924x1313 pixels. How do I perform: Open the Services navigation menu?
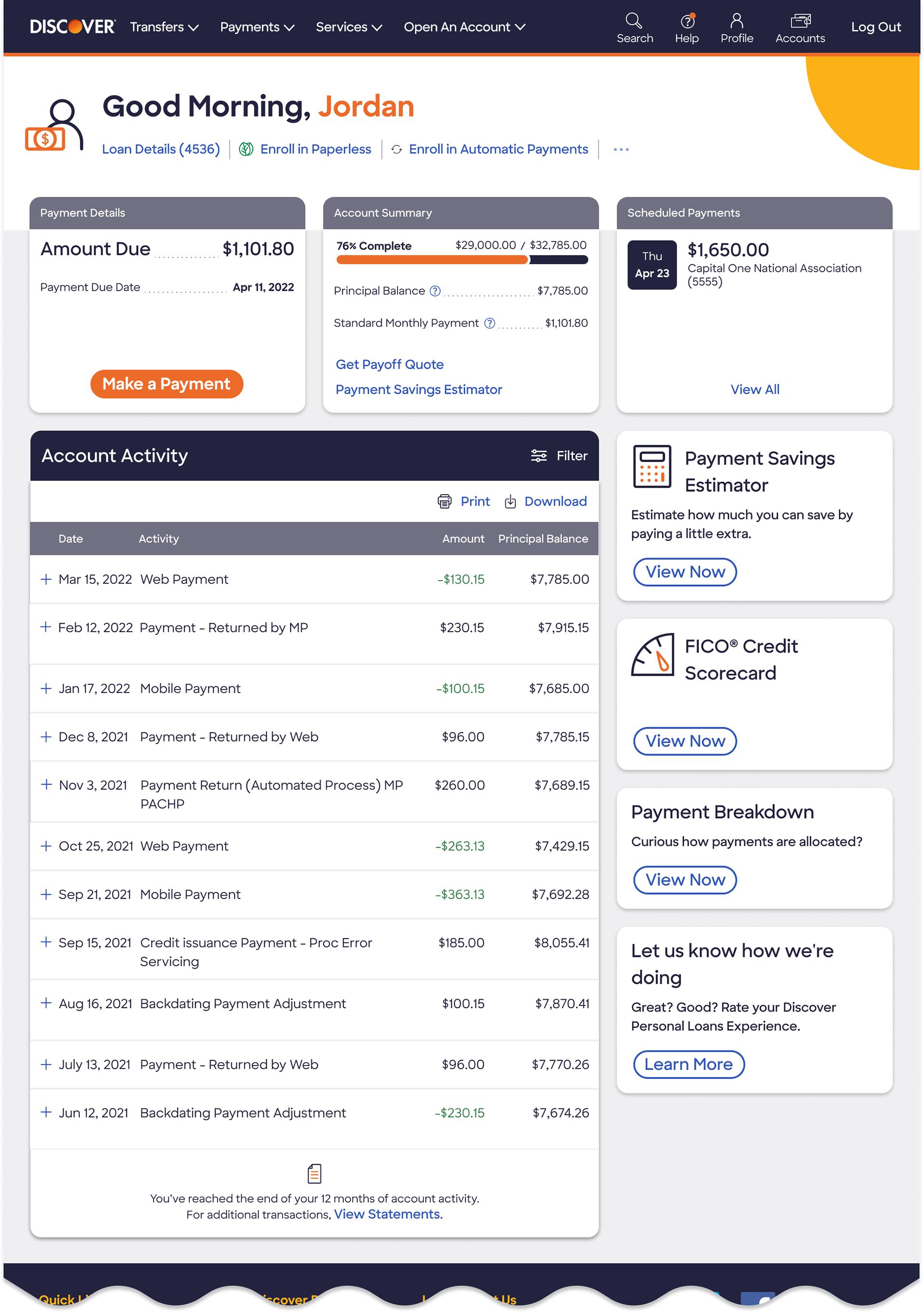[349, 27]
